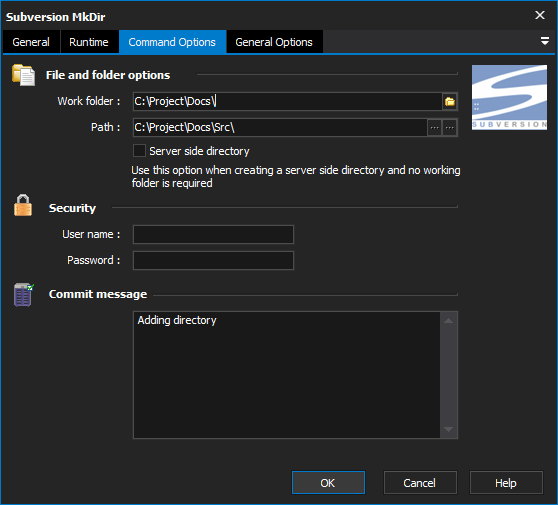
Task: Open the General Options tab
Action: pos(274,42)
